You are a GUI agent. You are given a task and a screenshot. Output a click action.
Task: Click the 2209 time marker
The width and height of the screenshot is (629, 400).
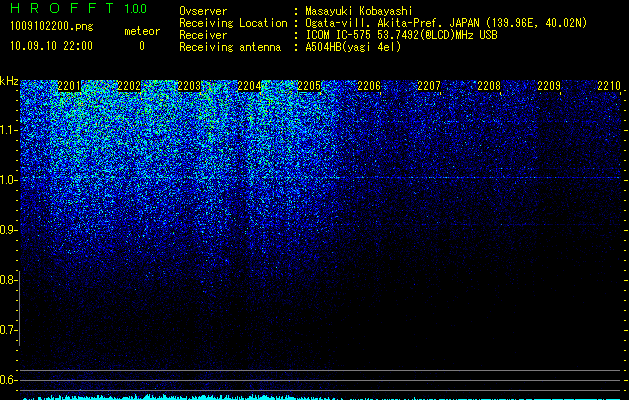(549, 86)
